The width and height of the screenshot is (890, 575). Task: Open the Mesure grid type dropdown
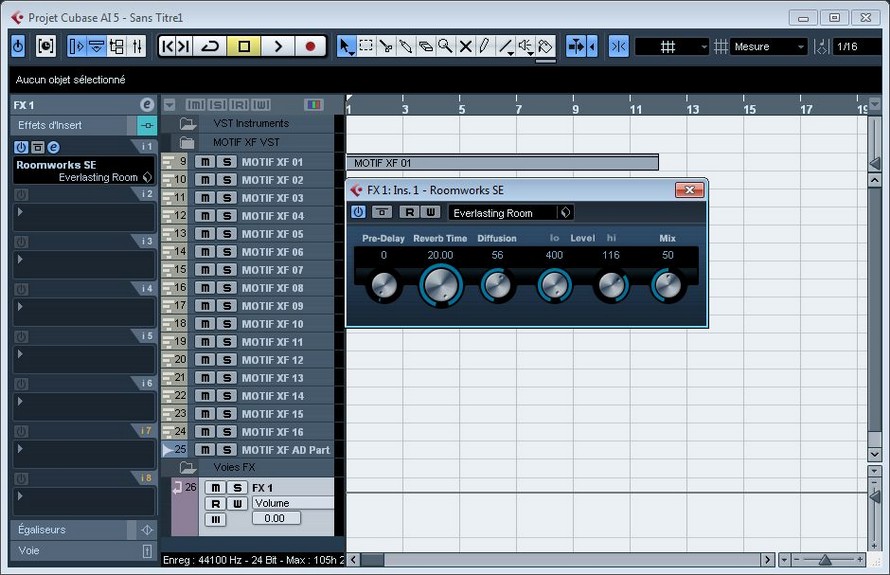tap(768, 47)
